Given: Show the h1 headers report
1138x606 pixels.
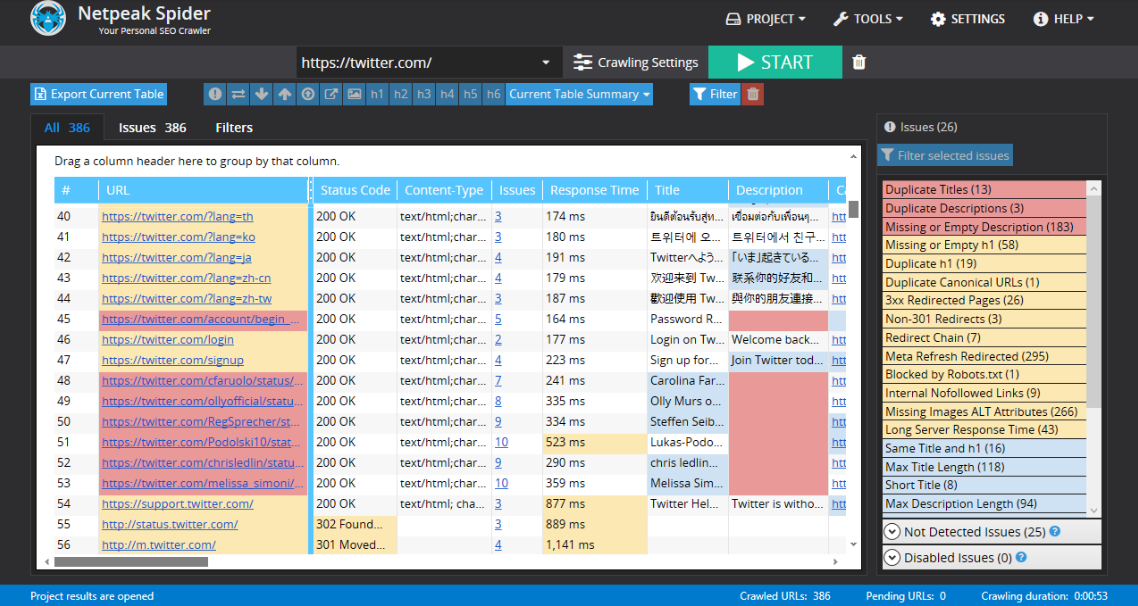Looking at the screenshot, I should click(377, 94).
